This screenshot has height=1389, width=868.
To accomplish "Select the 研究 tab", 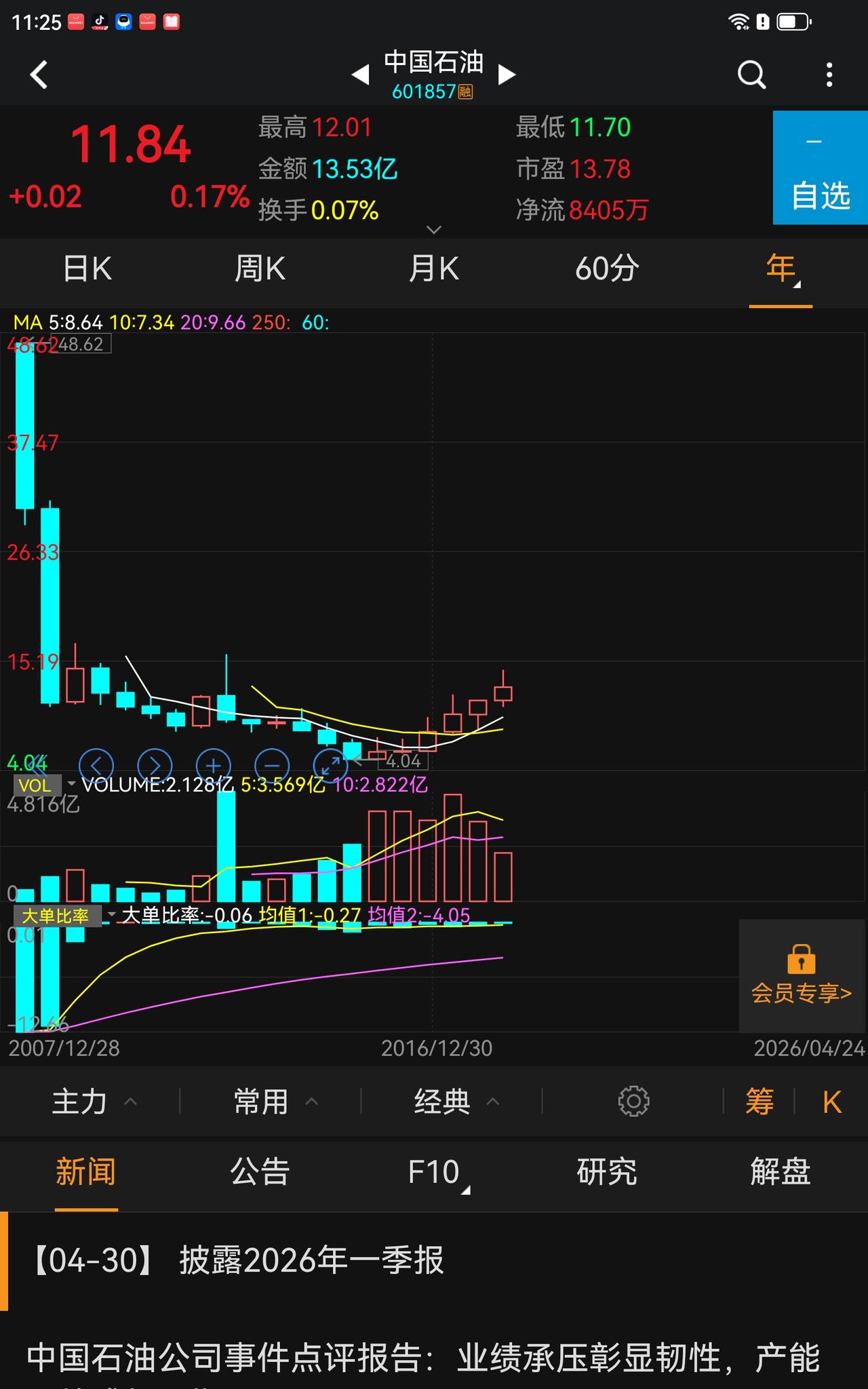I will tap(607, 1172).
